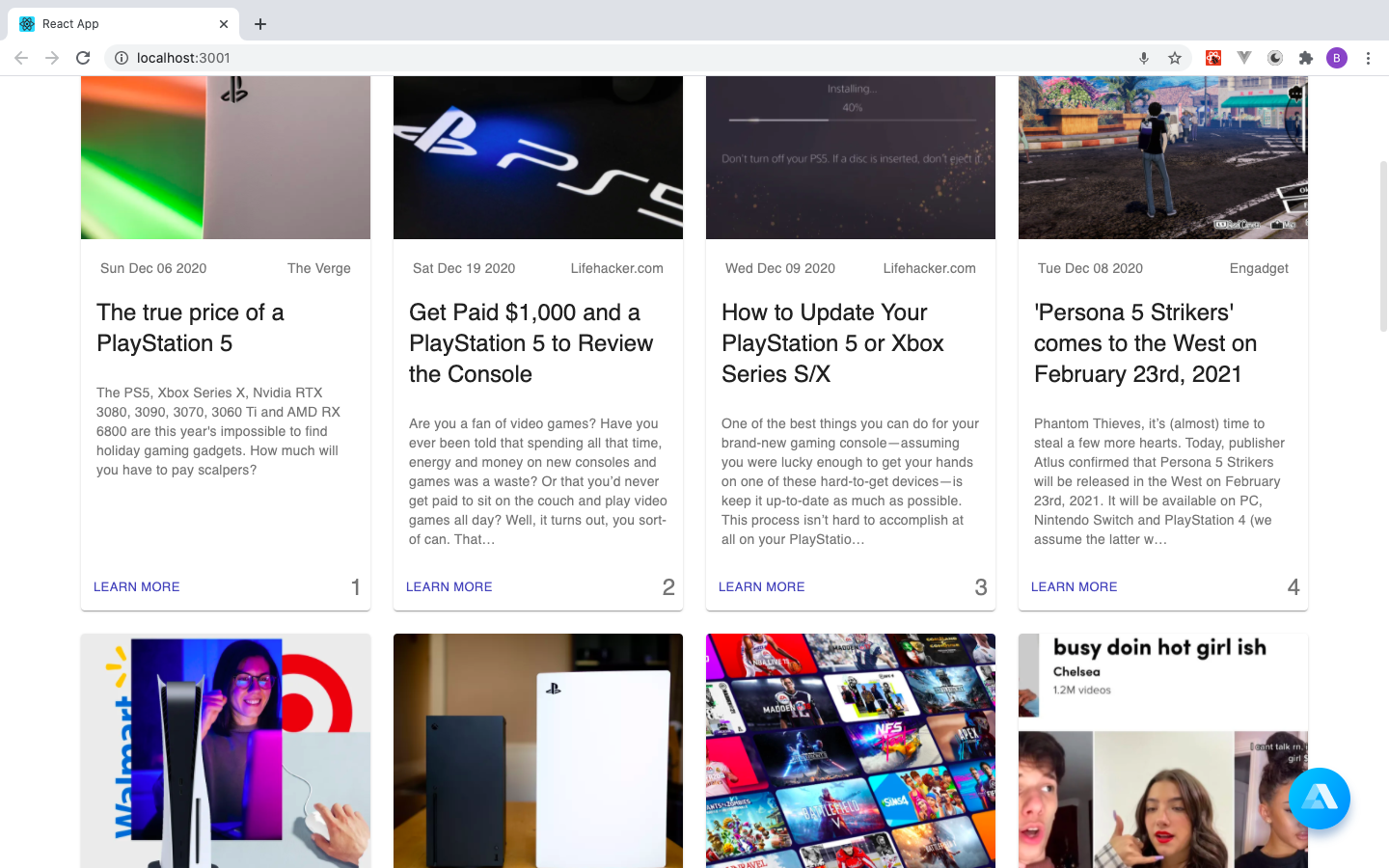Click title 'Get Paid $1,000 and a PlayStation 5 to Review'
The height and width of the screenshot is (868, 1389).
coord(531,343)
